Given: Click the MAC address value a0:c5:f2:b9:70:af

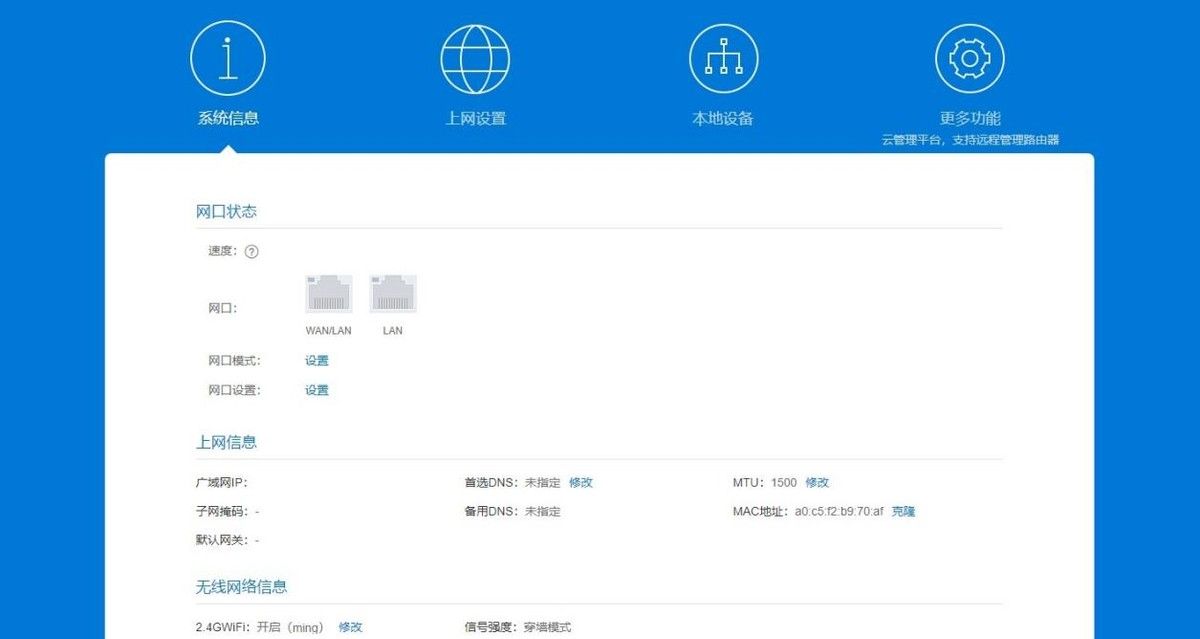Looking at the screenshot, I should point(838,512).
